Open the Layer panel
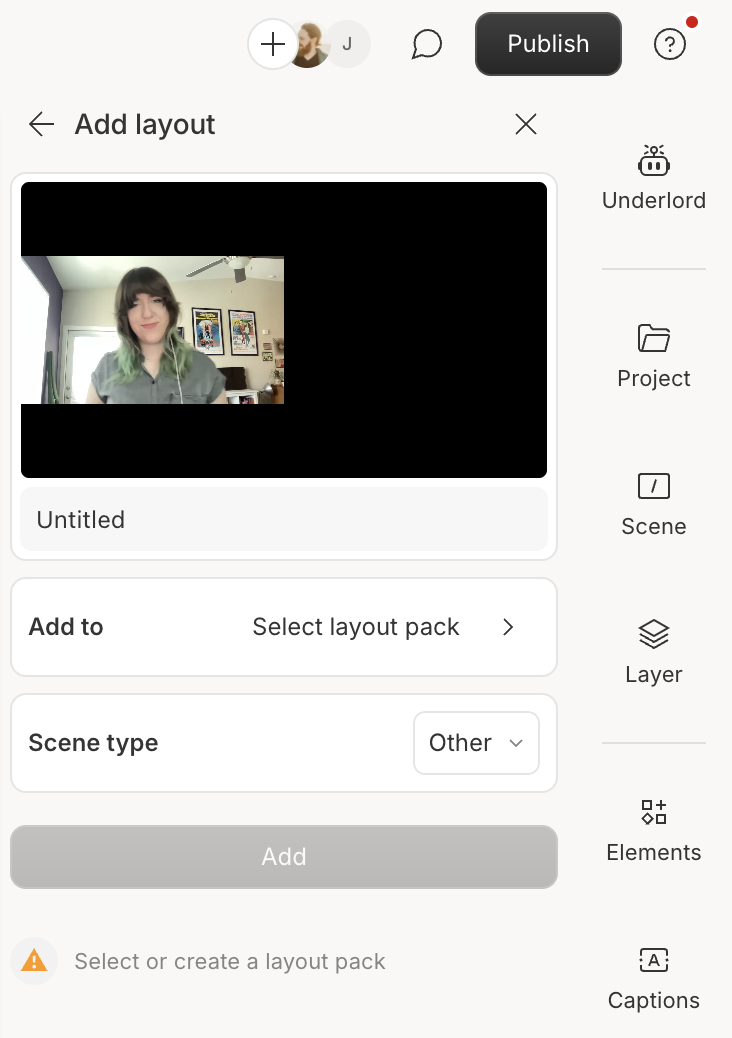Screen dimensions: 732x1038 pos(653,652)
